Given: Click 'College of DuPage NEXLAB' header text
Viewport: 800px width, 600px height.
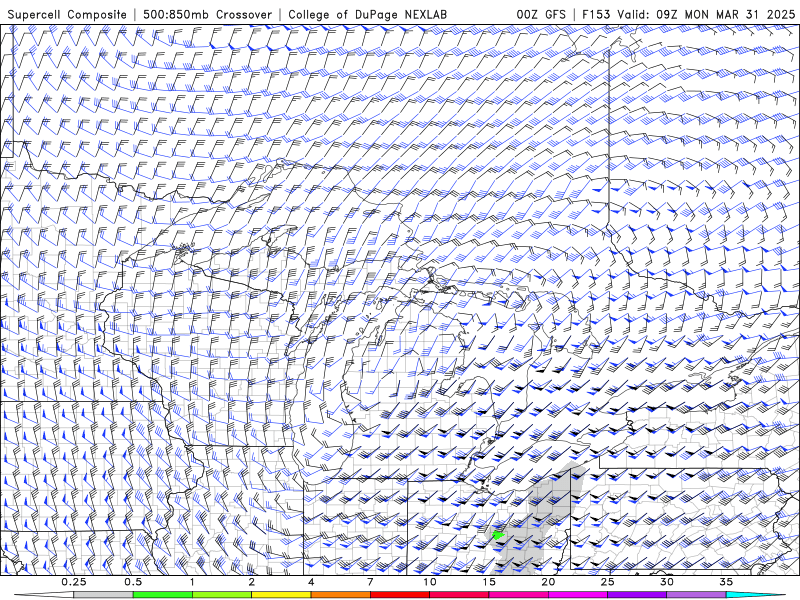Looking at the screenshot, I should [x=367, y=14].
